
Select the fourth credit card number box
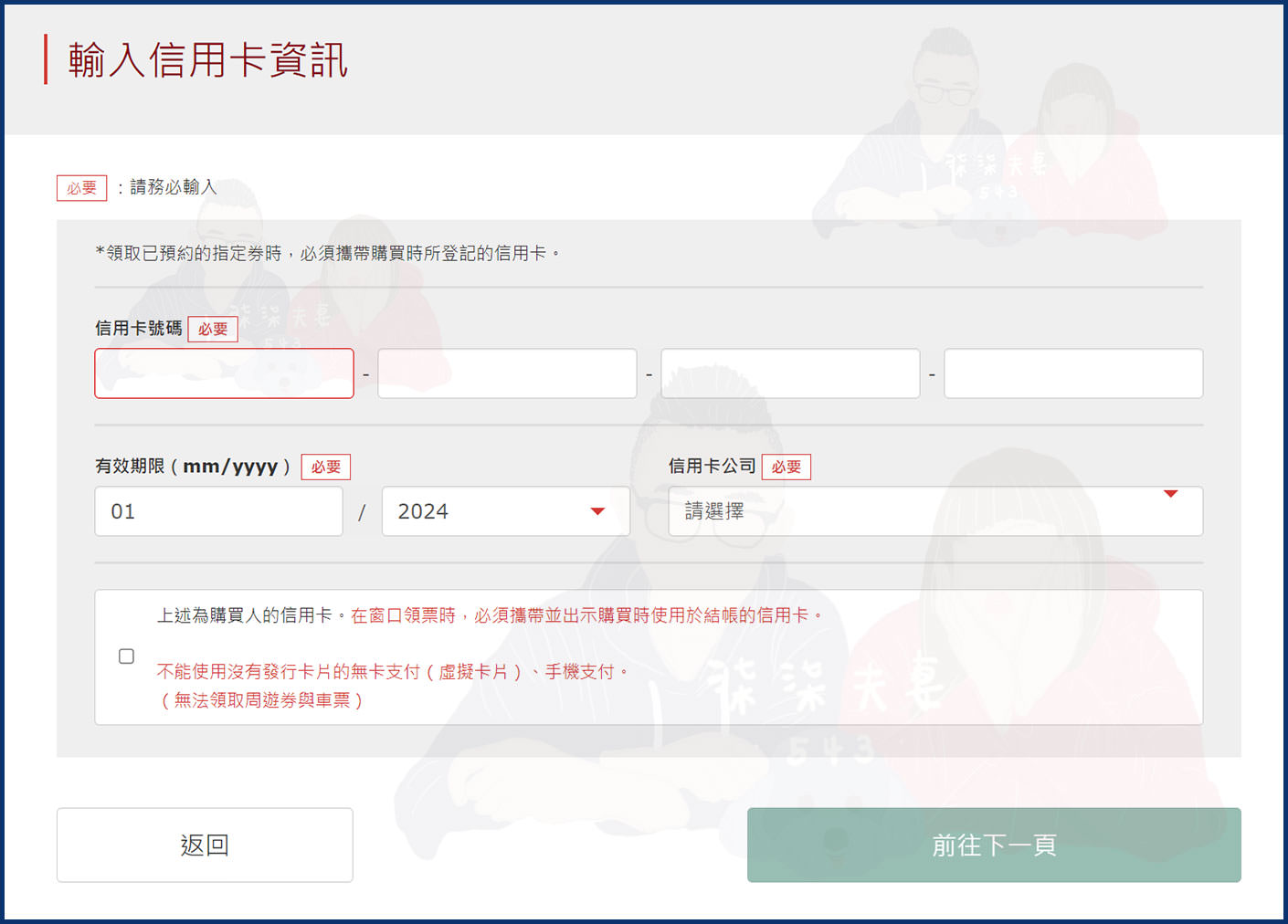pos(1073,373)
